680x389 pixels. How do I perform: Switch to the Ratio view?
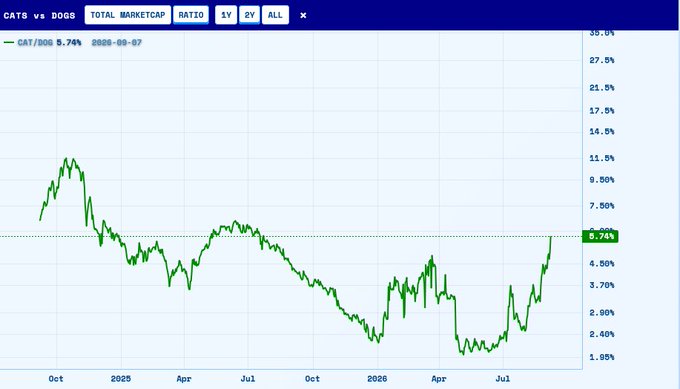tap(191, 15)
